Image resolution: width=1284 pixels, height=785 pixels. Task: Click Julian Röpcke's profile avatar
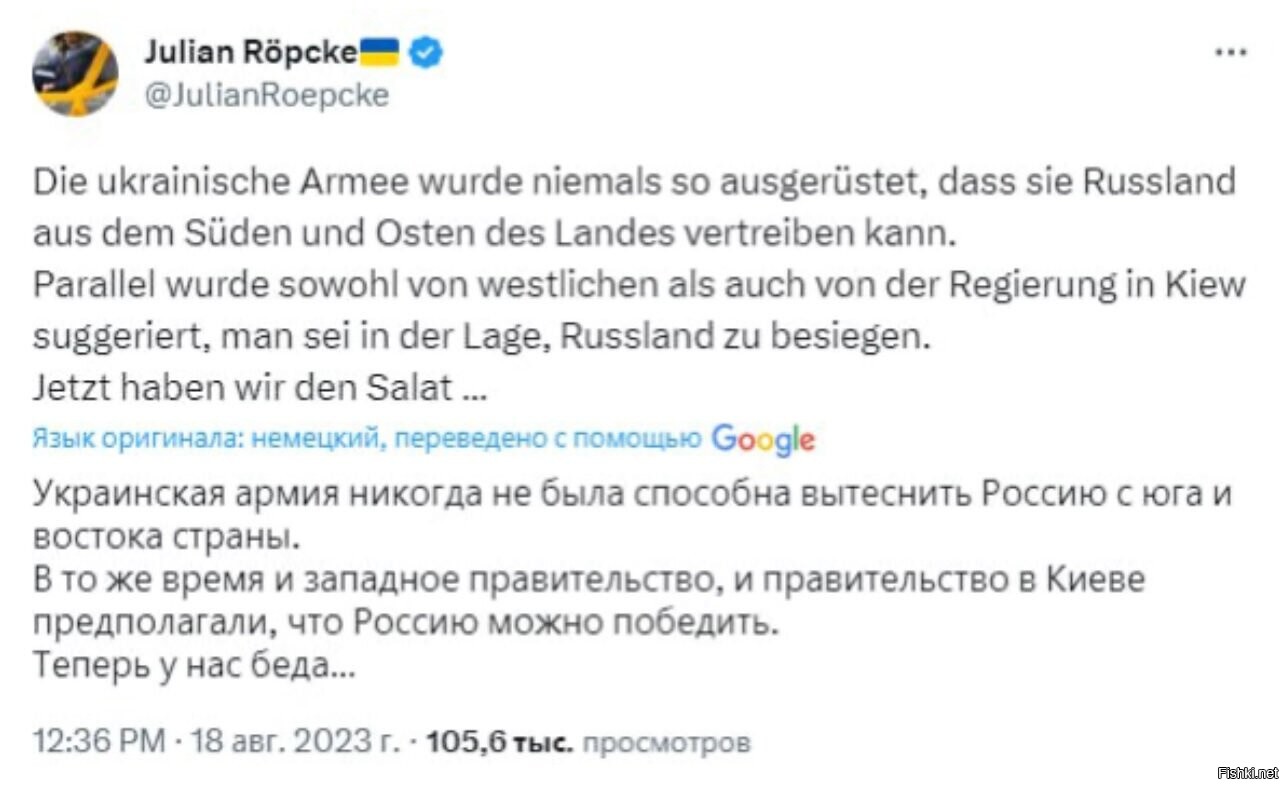pyautogui.click(x=75, y=73)
